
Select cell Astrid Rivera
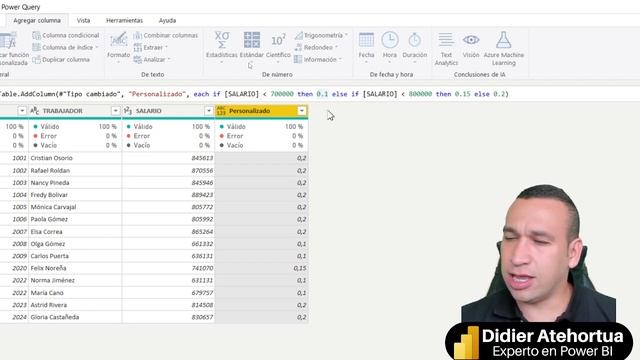(x=75, y=305)
